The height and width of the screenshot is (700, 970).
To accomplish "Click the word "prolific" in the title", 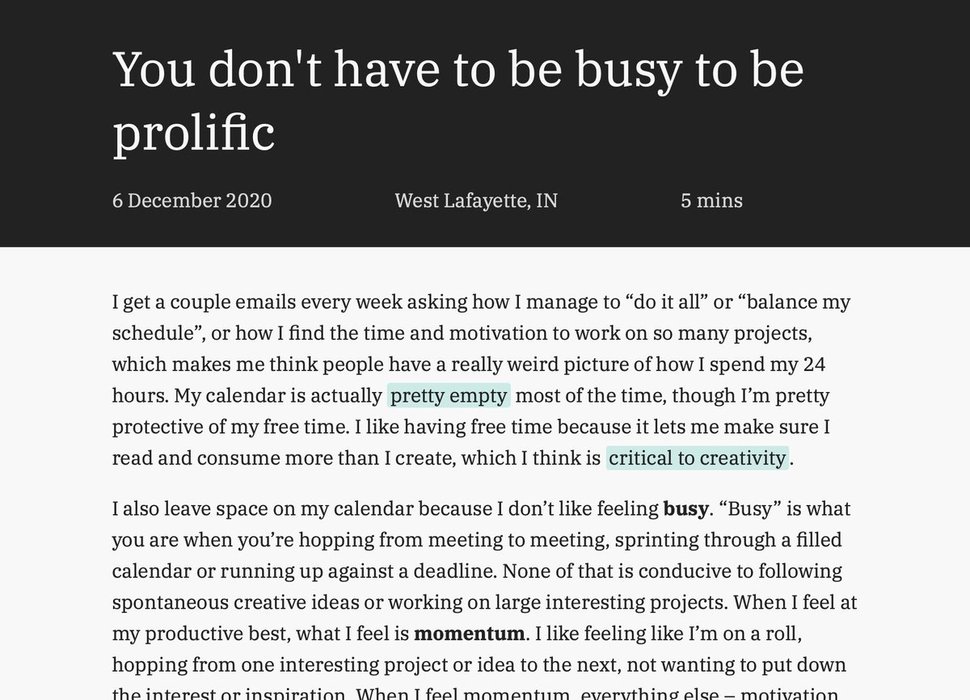I will pyautogui.click(x=194, y=134).
